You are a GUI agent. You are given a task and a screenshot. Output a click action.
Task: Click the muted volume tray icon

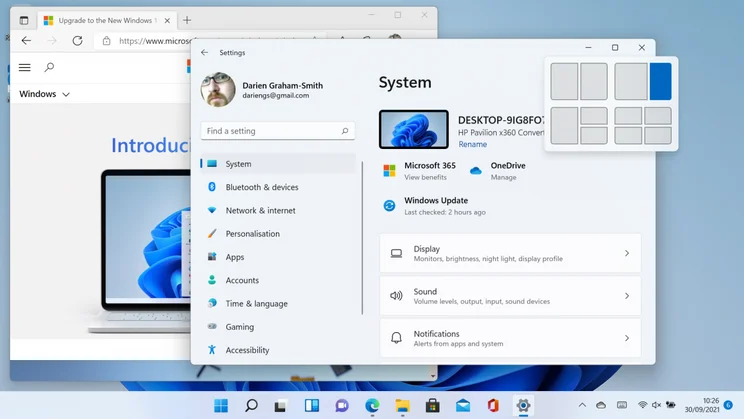(656, 405)
